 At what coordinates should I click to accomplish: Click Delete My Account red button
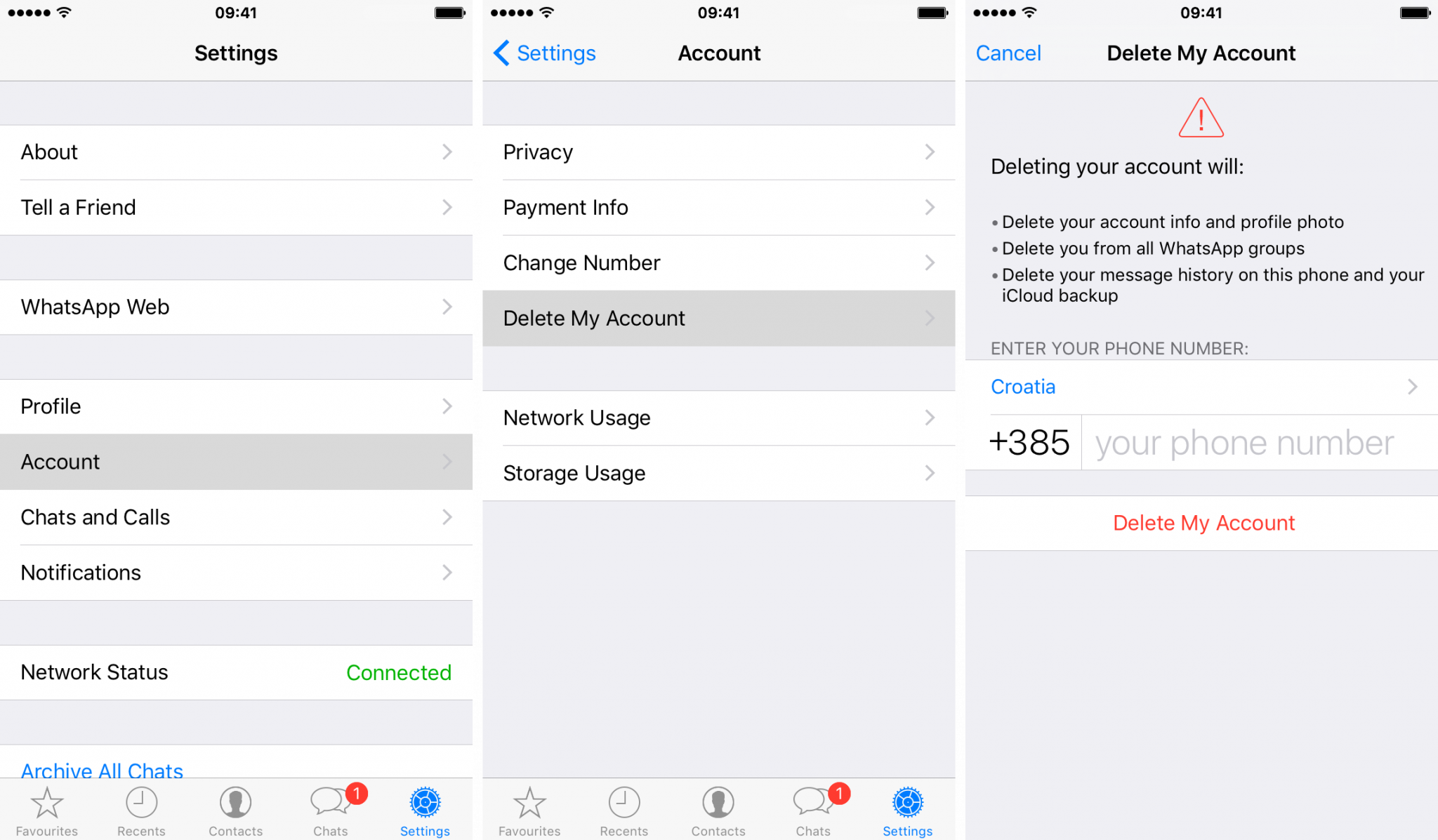click(1205, 521)
